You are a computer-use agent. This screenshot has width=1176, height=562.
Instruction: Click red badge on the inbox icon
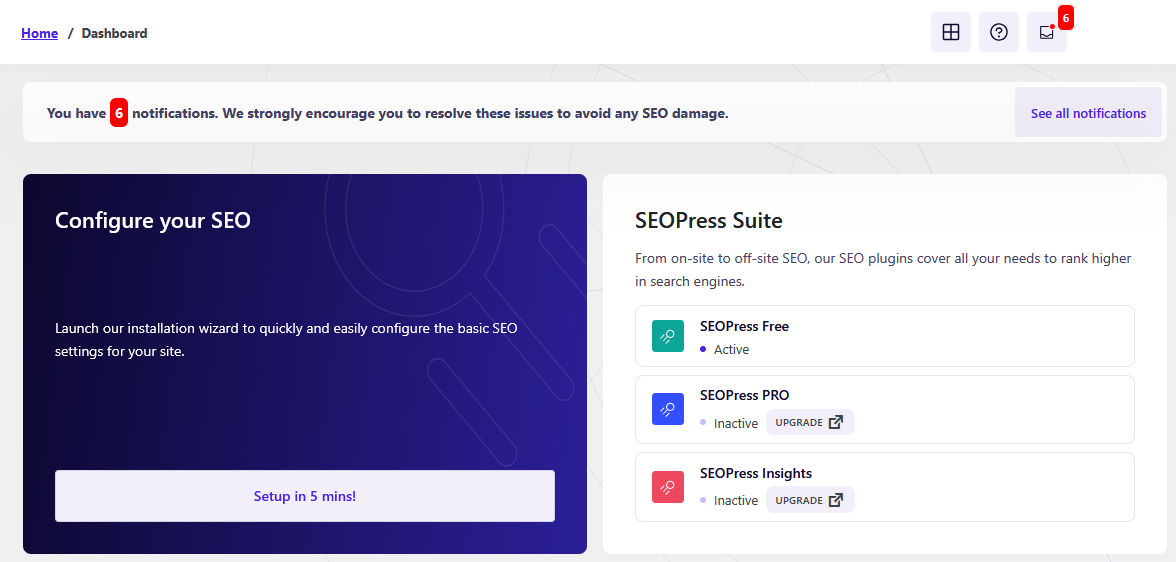1065,18
